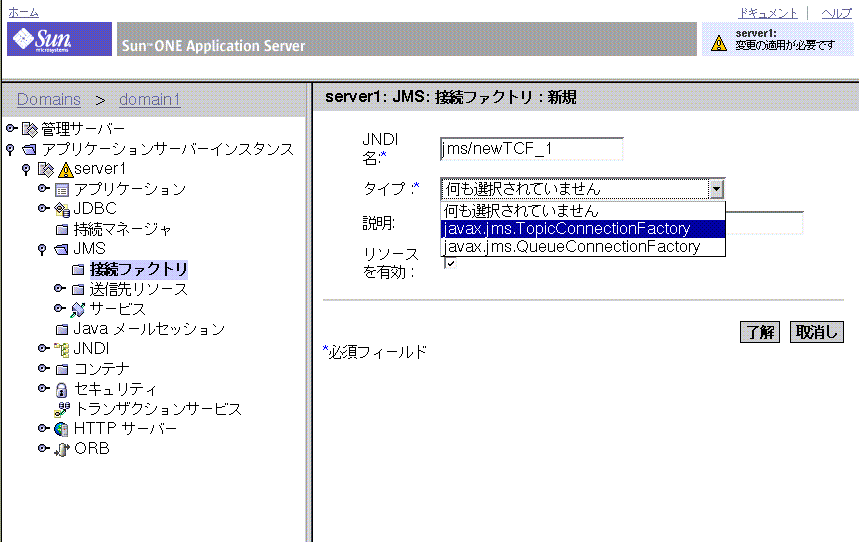Click the warning icon beside server1 status

point(719,43)
